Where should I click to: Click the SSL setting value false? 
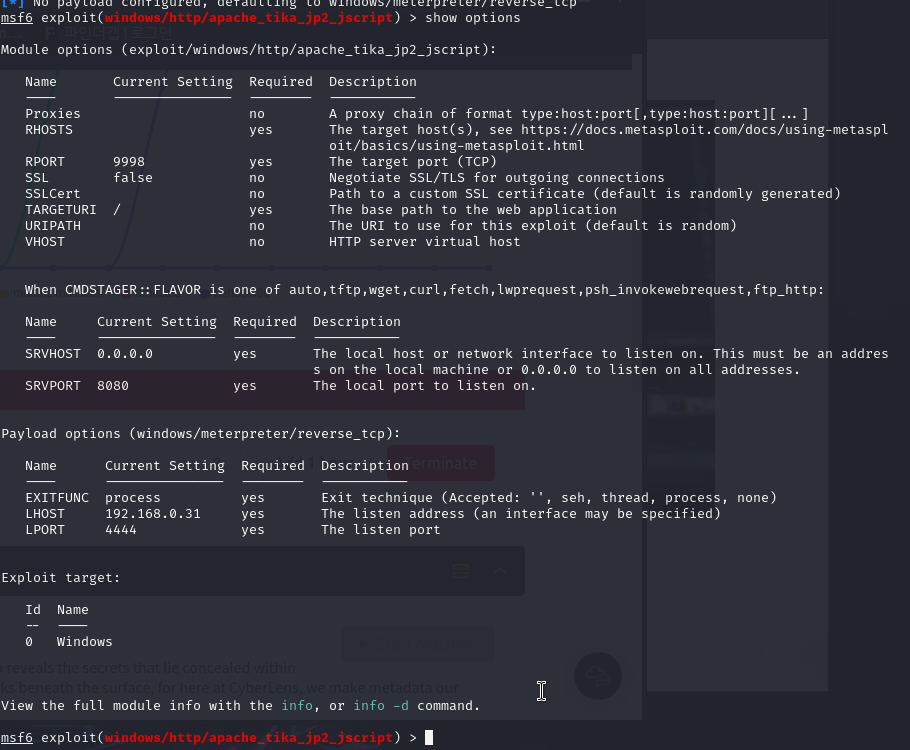pos(133,178)
